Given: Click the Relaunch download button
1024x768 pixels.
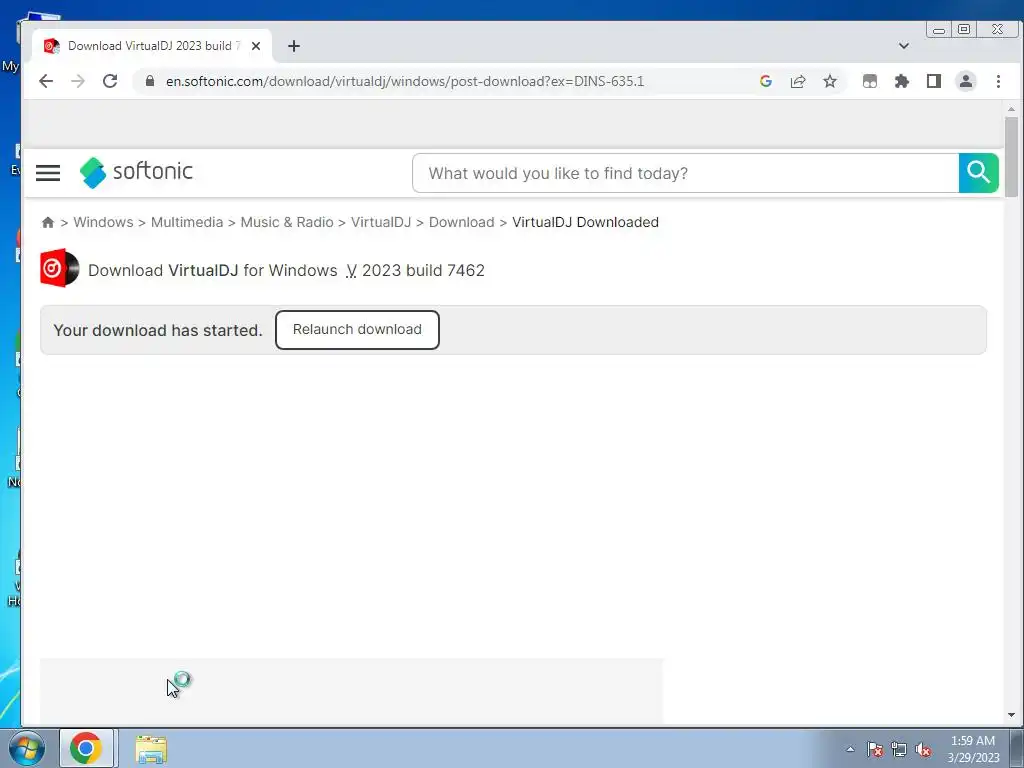Looking at the screenshot, I should (357, 330).
